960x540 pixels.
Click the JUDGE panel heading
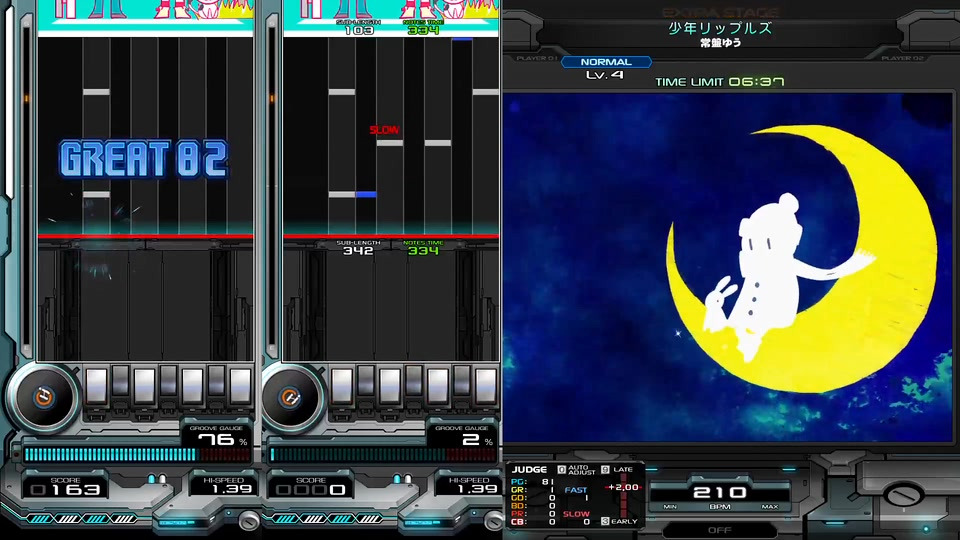pos(529,470)
